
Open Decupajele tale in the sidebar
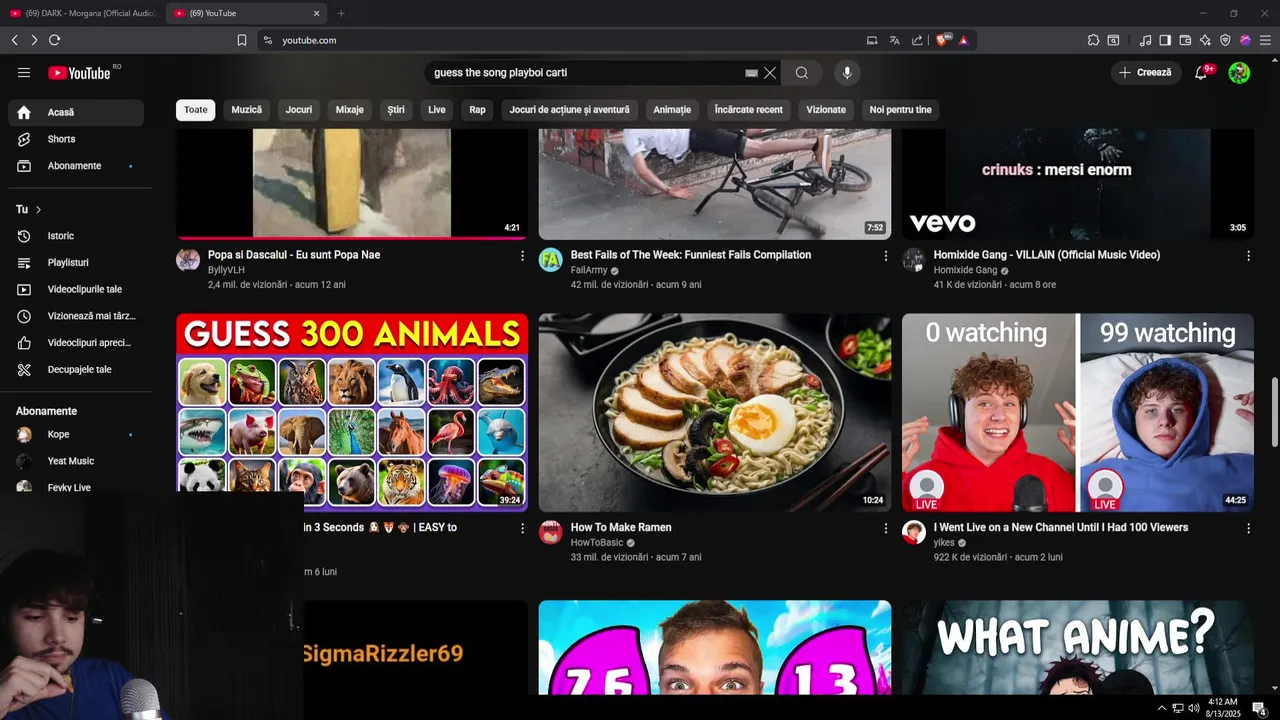coord(76,370)
